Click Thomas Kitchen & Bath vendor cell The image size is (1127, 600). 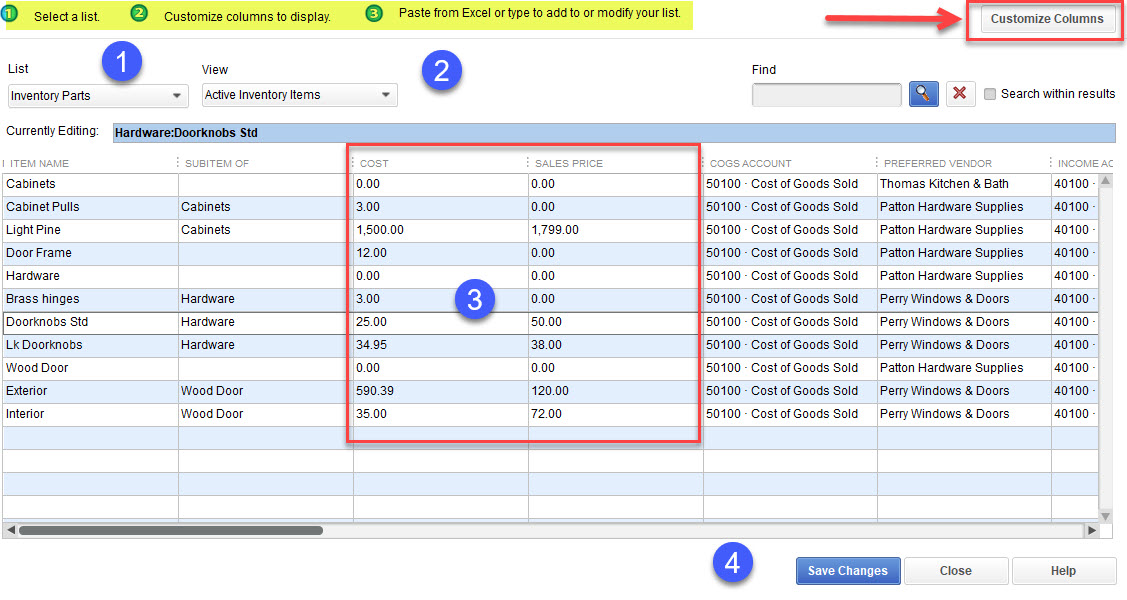[964, 184]
